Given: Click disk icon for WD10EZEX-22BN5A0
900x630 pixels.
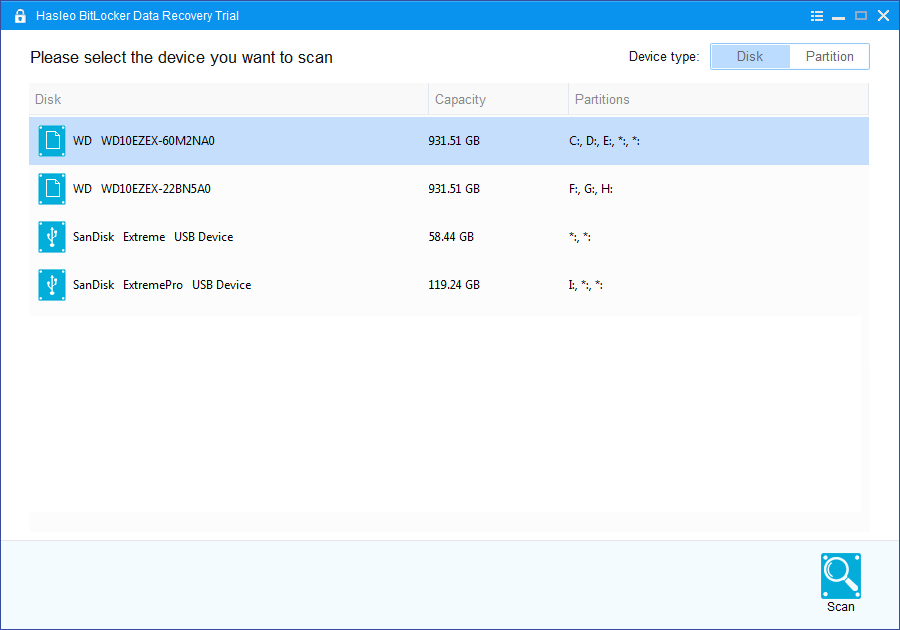Looking at the screenshot, I should 52,189.
